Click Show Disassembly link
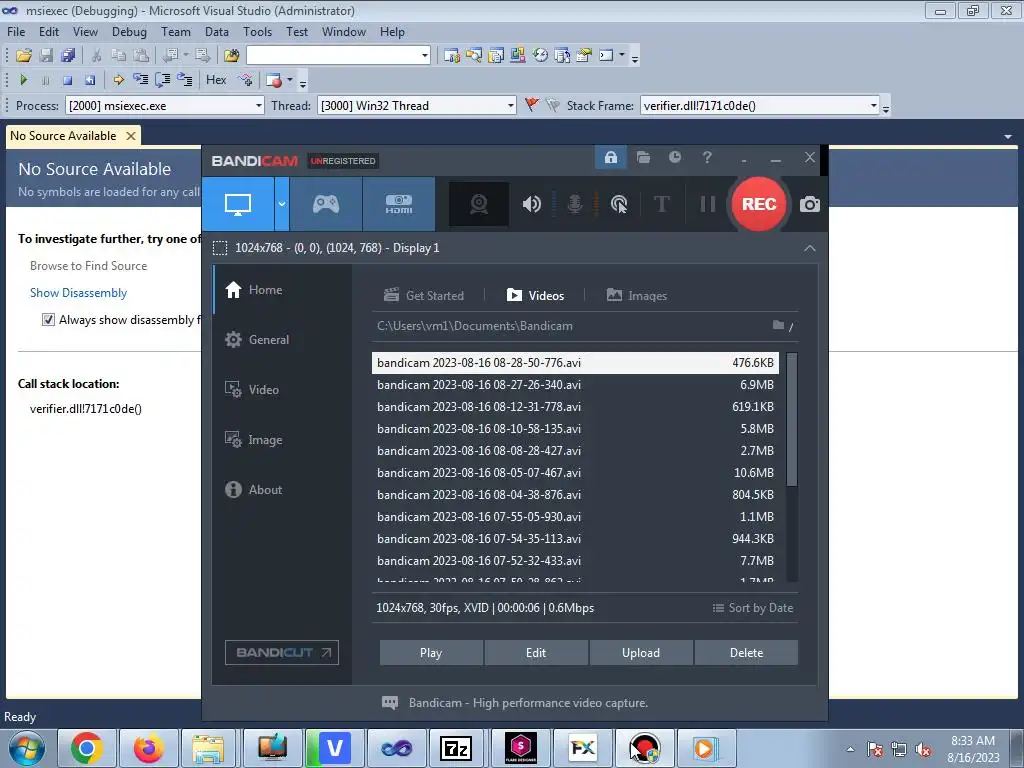This screenshot has height=768, width=1024. [78, 293]
